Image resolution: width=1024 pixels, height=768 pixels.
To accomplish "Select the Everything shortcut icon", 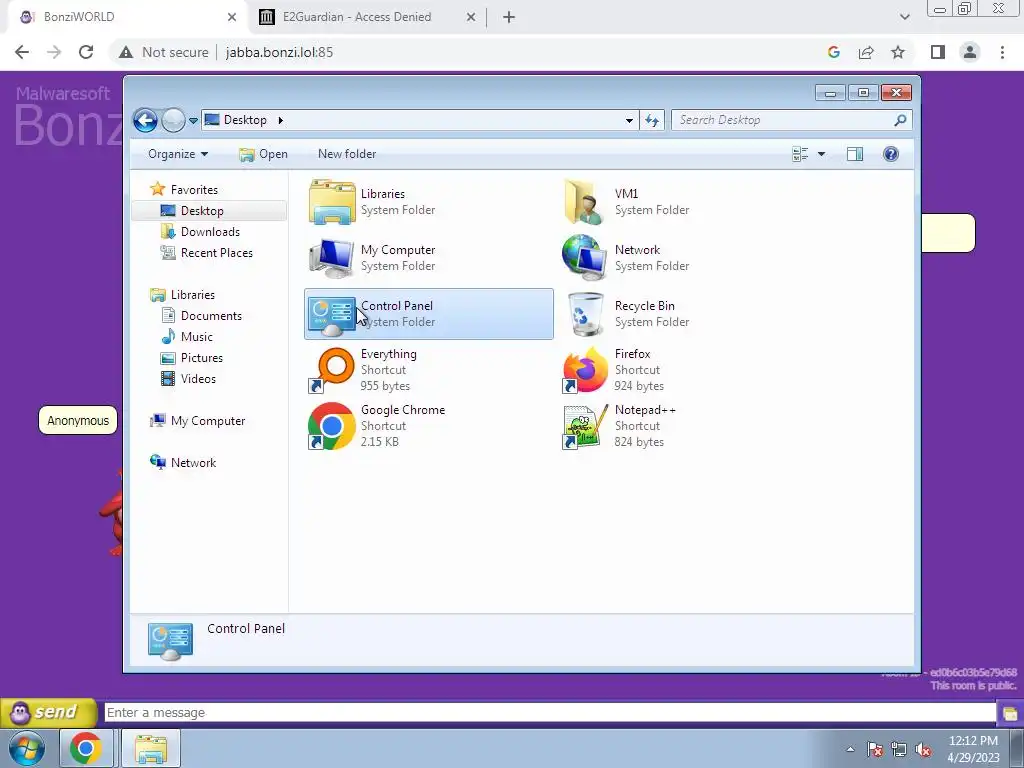I will 332,370.
